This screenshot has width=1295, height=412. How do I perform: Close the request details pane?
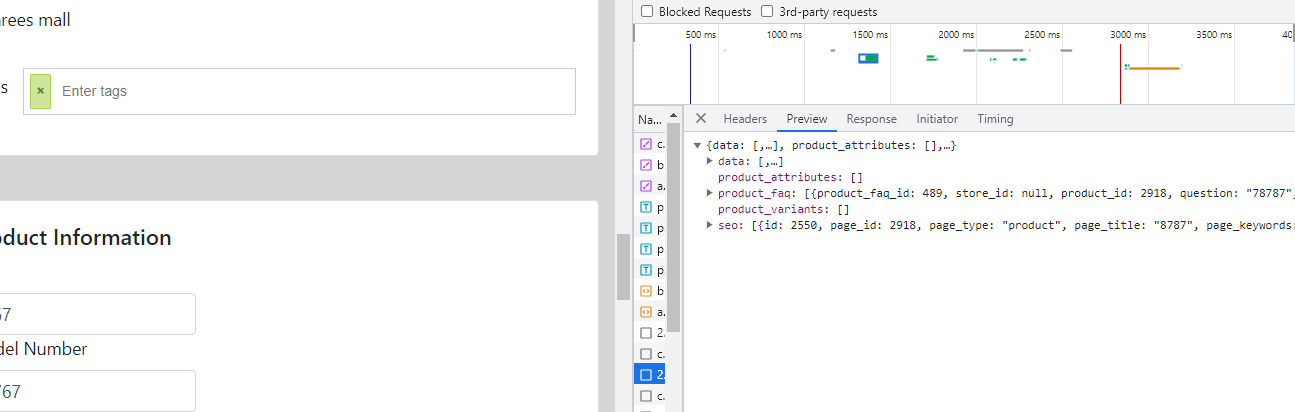(700, 119)
